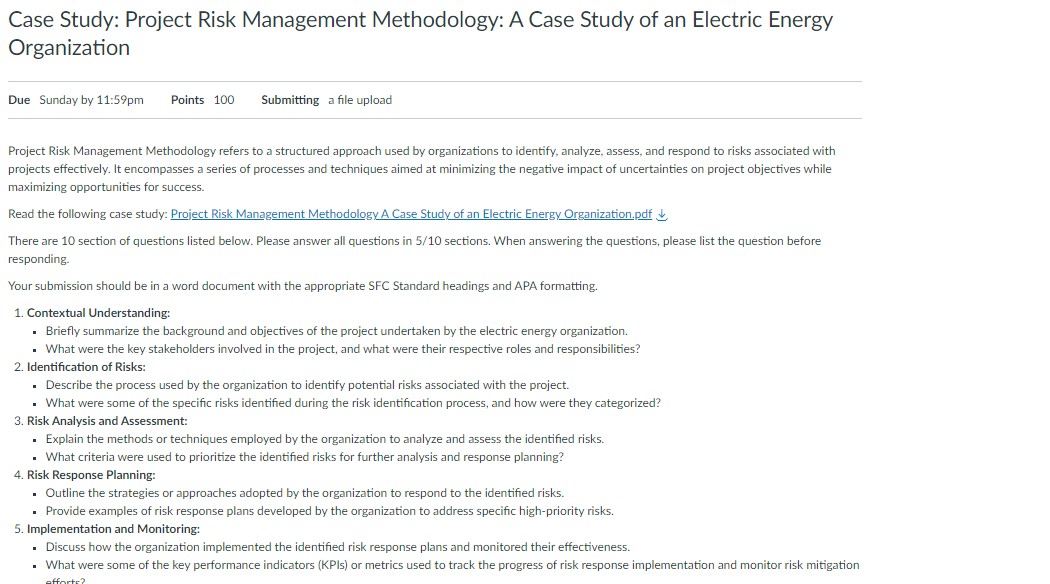Click the Submitting a file upload label
The width and height of the screenshot is (1050, 584).
(x=325, y=100)
